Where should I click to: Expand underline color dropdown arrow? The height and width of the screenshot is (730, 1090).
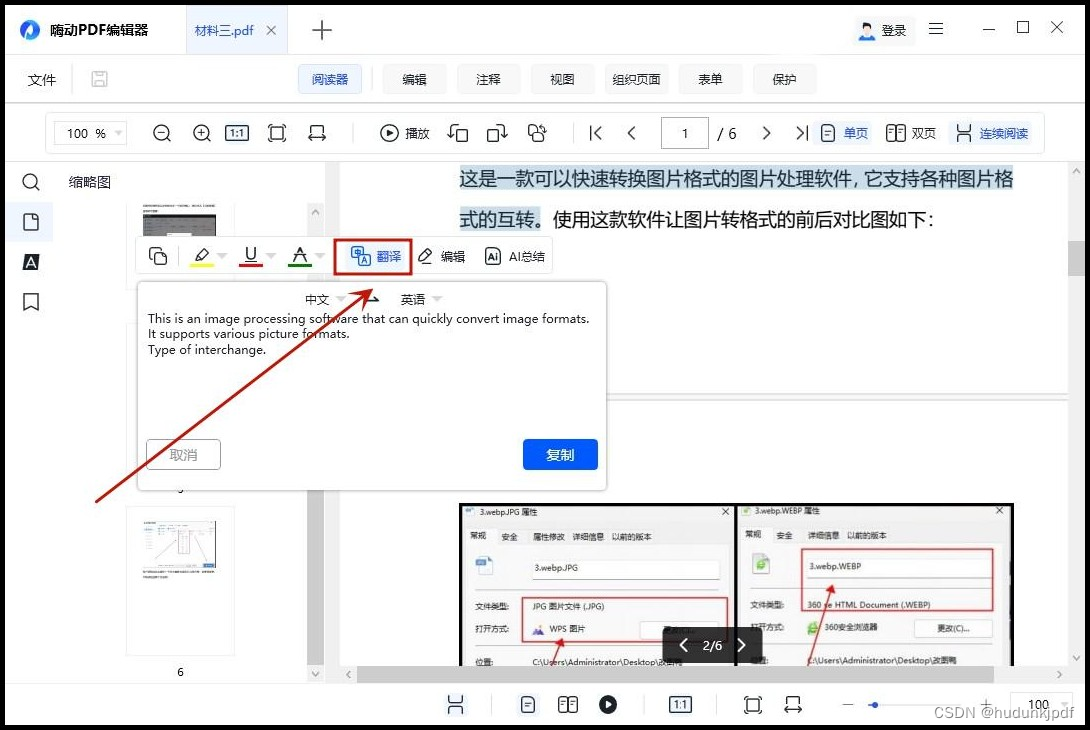(271, 256)
